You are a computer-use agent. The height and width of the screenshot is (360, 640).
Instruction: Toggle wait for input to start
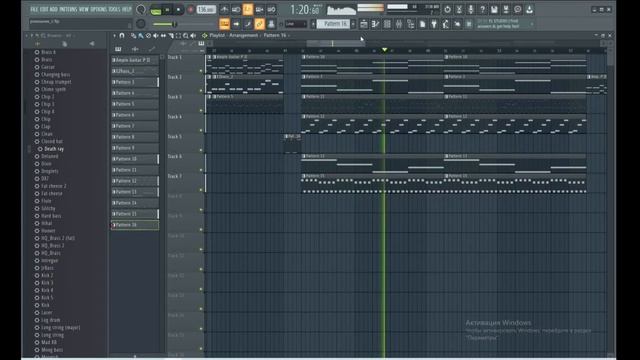pyautogui.click(x=236, y=9)
